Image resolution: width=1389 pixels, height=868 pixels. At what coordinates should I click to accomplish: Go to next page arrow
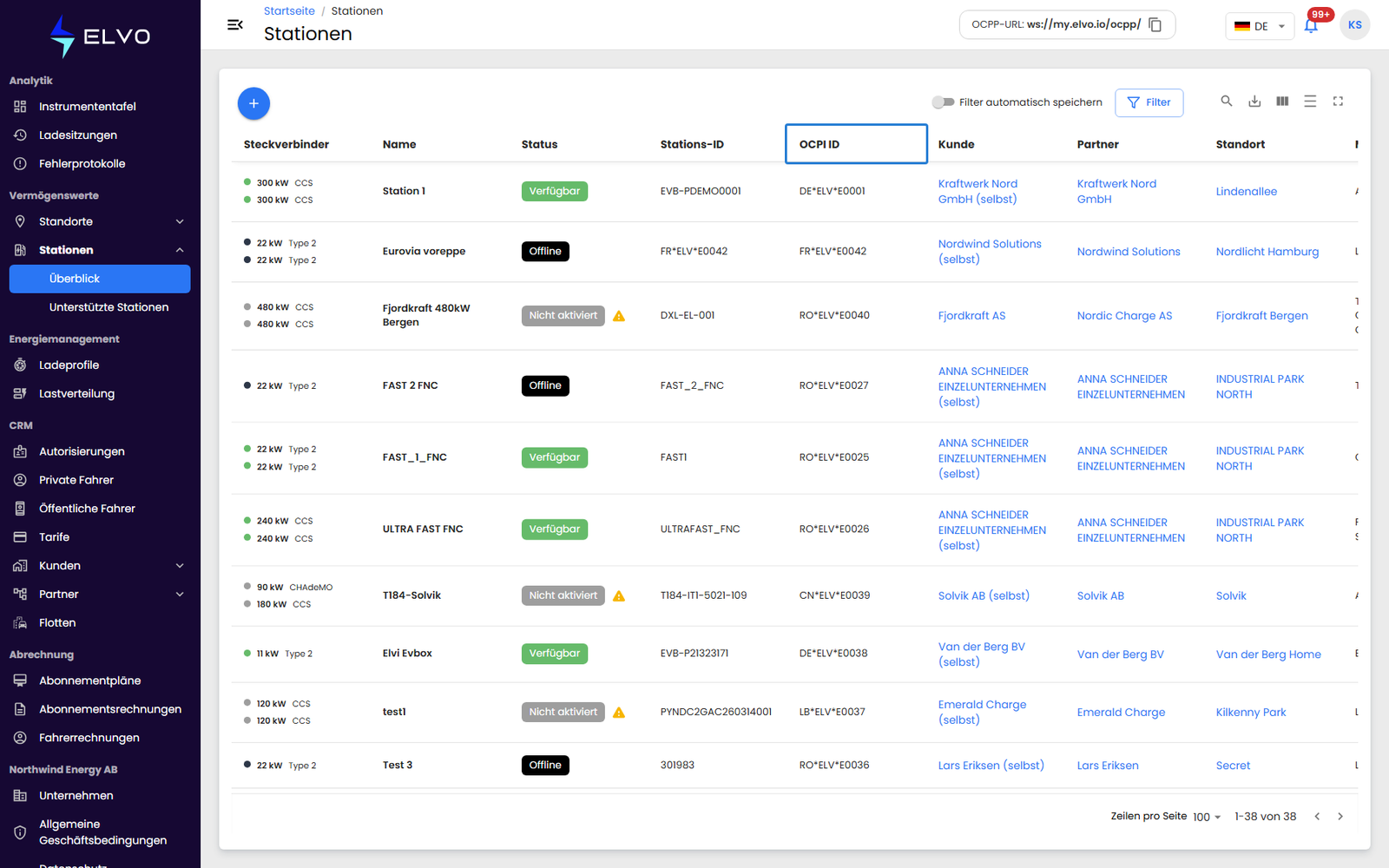click(1340, 816)
